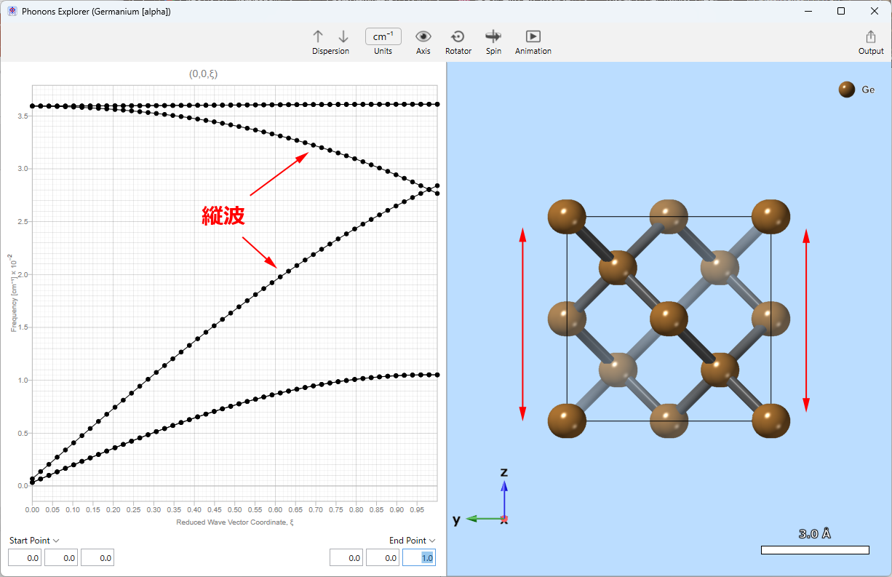Activate the Rotator tool
This screenshot has width=892, height=577.
pos(458,37)
